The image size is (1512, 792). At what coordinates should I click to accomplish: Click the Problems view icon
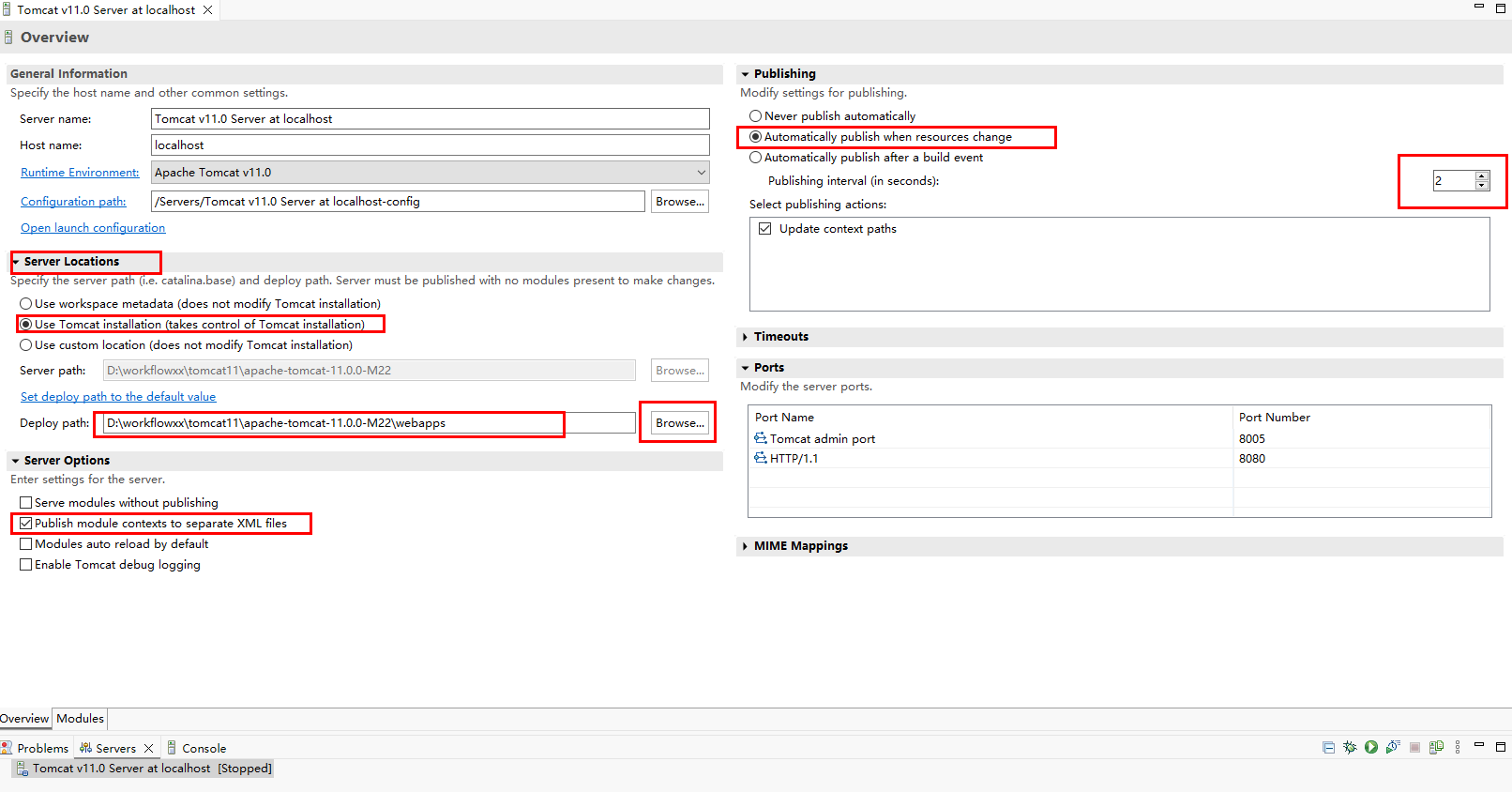pyautogui.click(x=7, y=748)
